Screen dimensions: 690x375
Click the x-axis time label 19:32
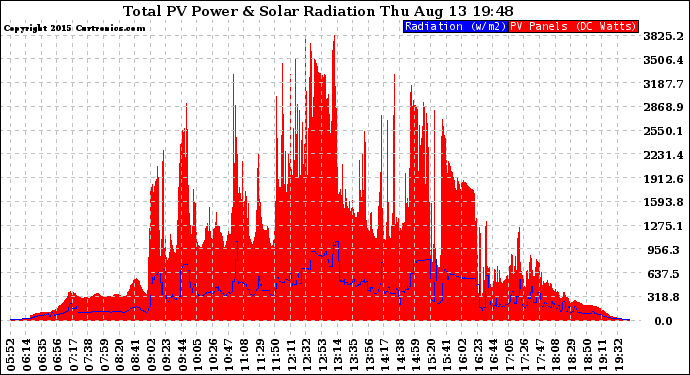(617, 355)
